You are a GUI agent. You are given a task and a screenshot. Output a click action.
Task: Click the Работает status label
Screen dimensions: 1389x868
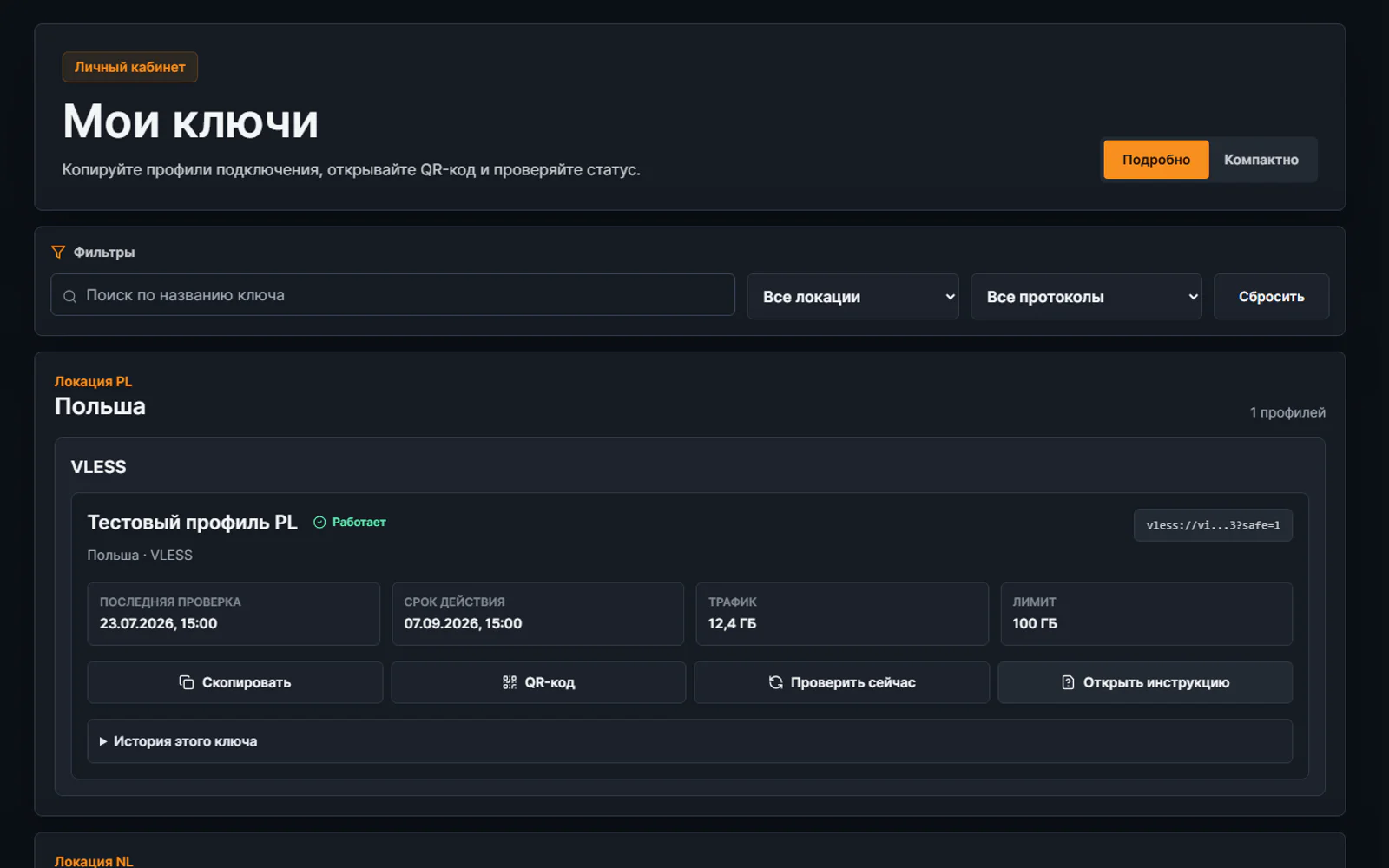point(359,523)
